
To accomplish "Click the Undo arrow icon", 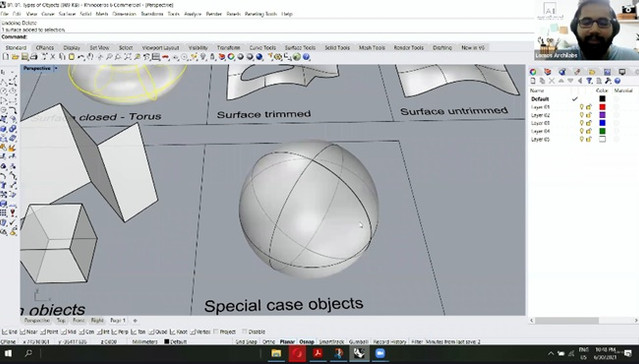I will point(81,57).
